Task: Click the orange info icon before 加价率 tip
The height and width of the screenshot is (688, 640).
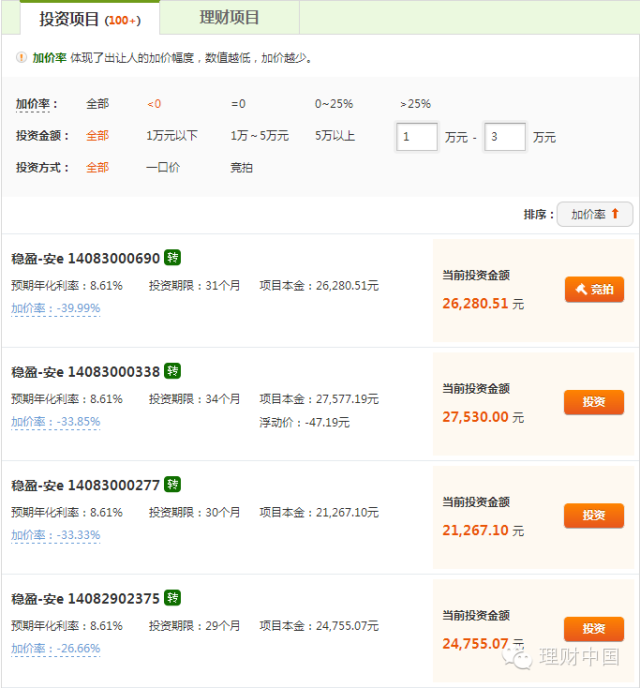Action: [21, 58]
